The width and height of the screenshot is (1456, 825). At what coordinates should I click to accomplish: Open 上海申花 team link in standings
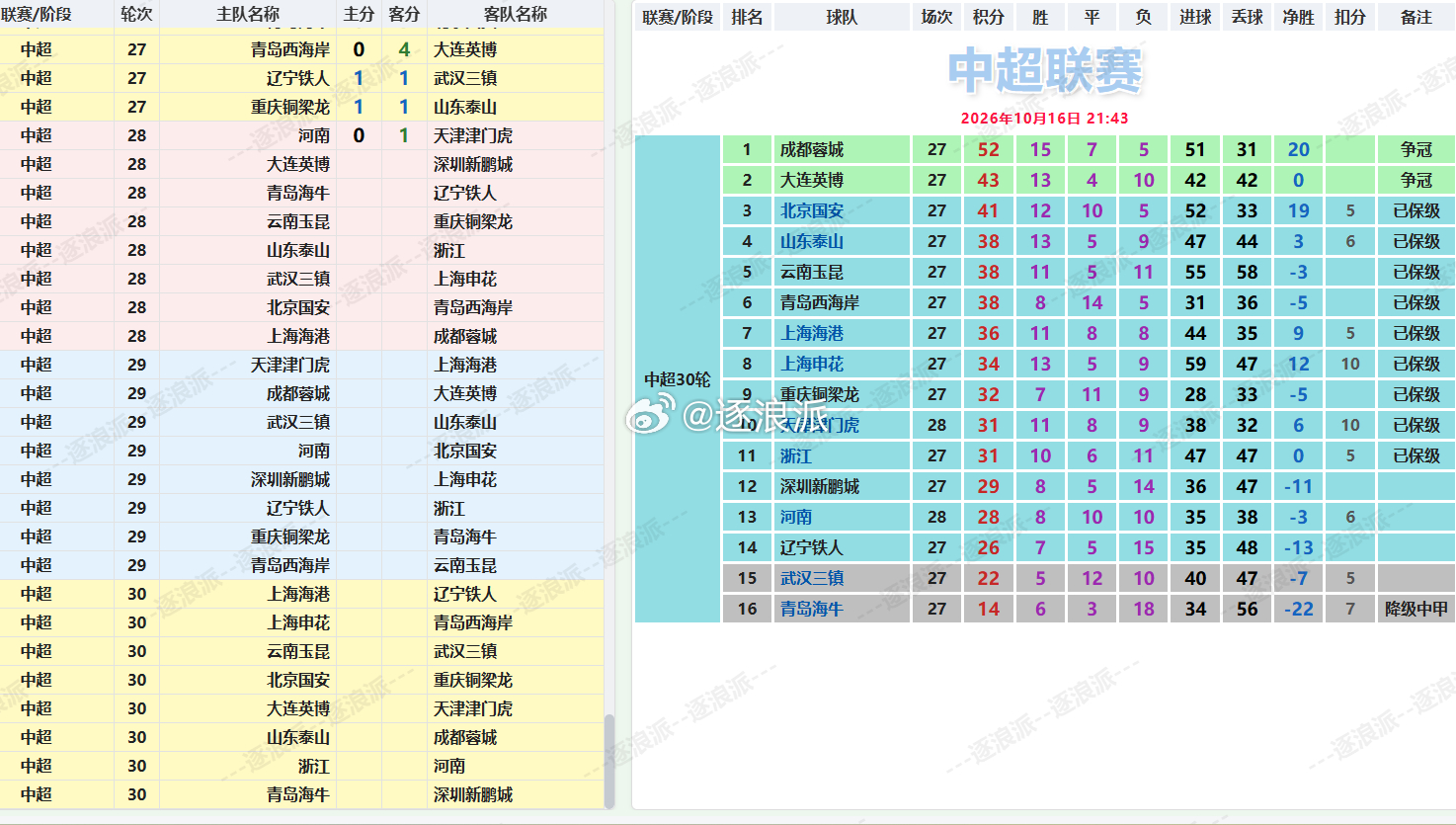click(x=812, y=364)
